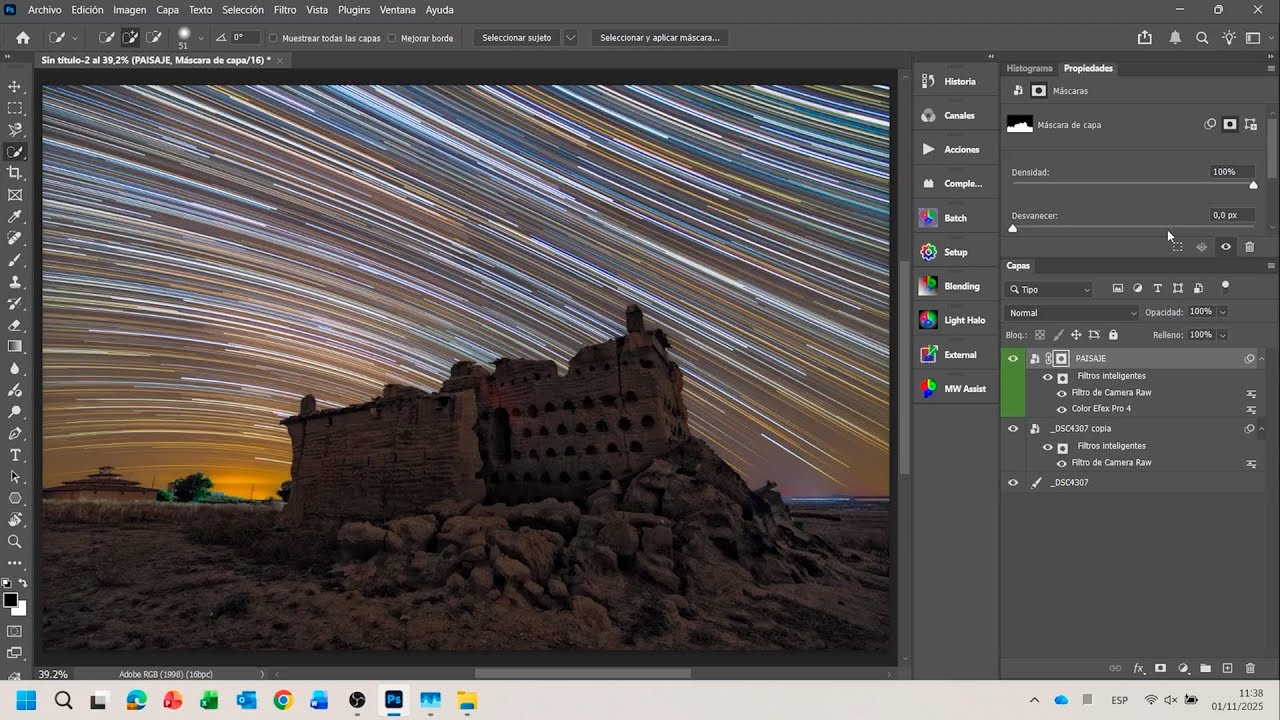Toggle Color Efex Pro 4 filter visibility
Screen dimensions: 1280x720
1062,409
